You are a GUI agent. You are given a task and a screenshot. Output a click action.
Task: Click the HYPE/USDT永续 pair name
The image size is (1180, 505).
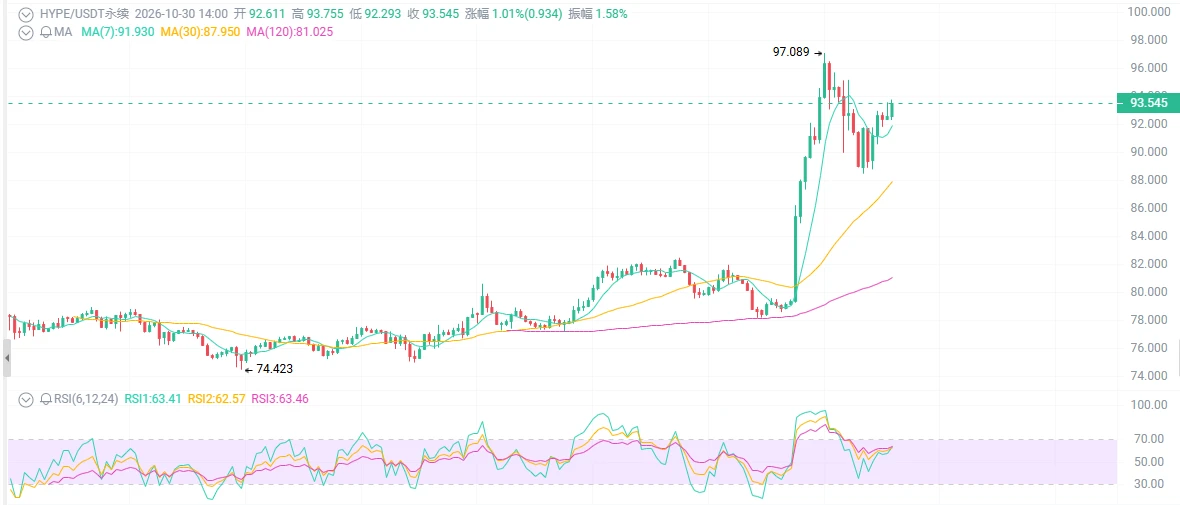click(x=84, y=14)
